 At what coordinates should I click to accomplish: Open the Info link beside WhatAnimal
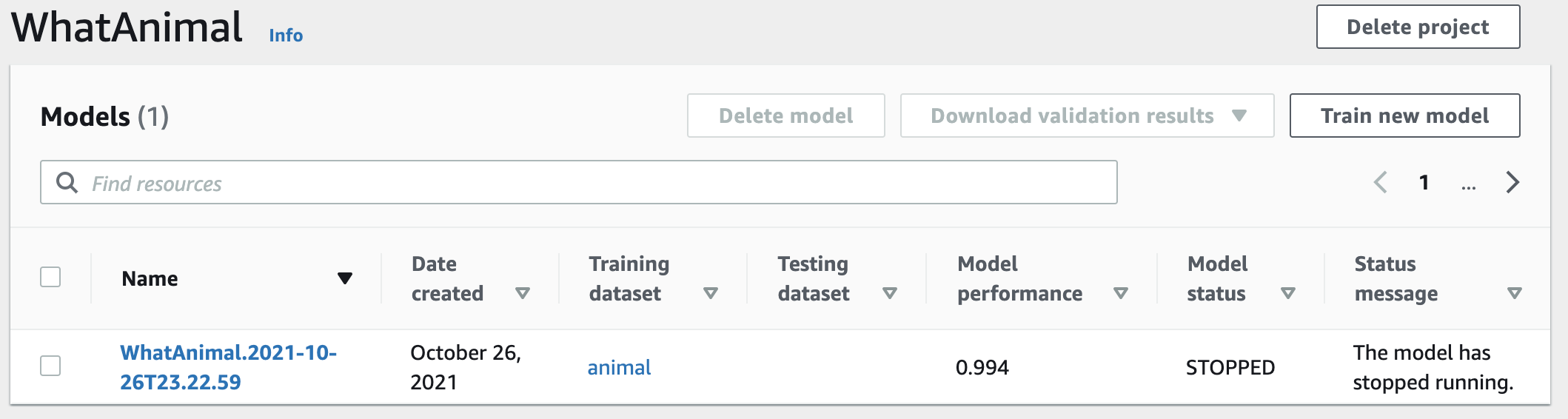click(x=286, y=36)
